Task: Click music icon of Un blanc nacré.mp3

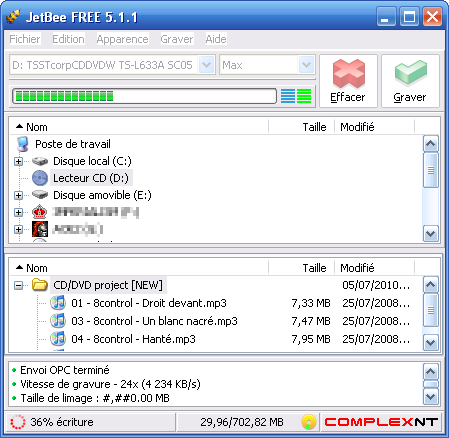Action: point(58,321)
